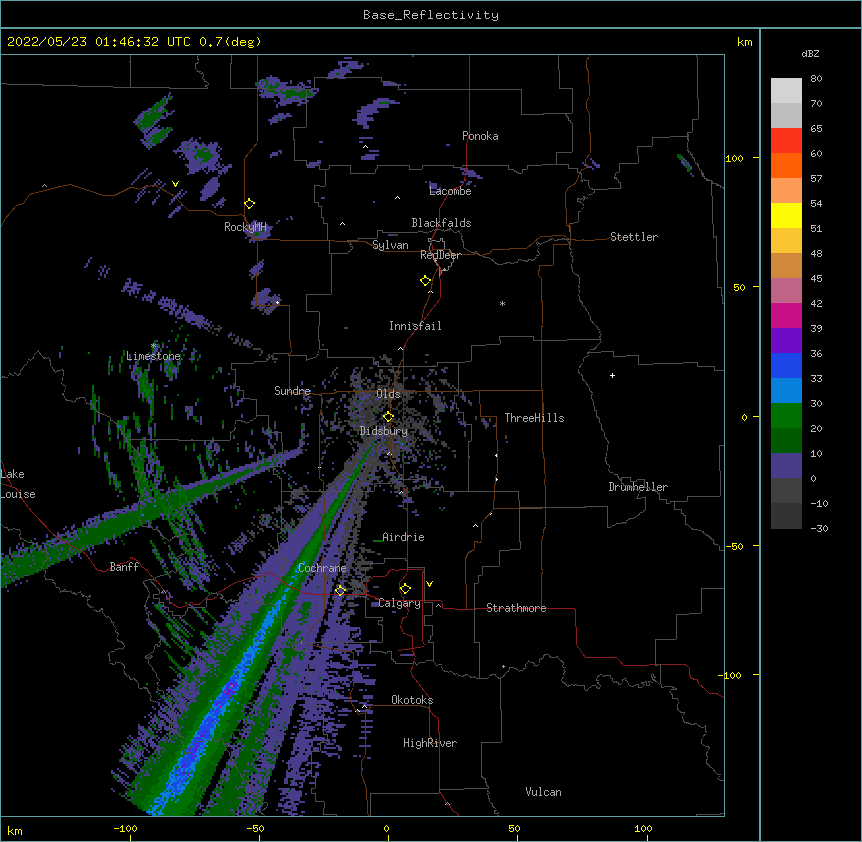862x842 pixels.
Task: Click the yellow diamond marker south of RedDeer
Action: (x=426, y=281)
